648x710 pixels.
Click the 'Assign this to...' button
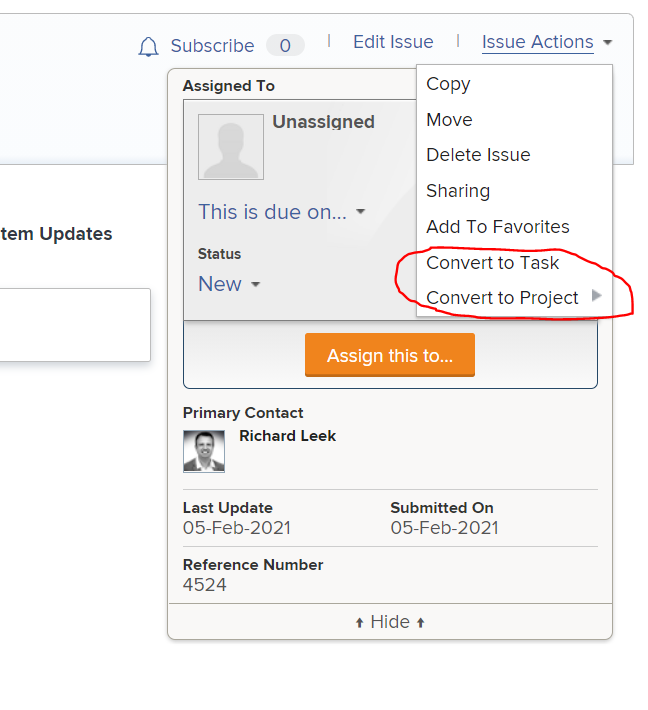click(x=390, y=355)
